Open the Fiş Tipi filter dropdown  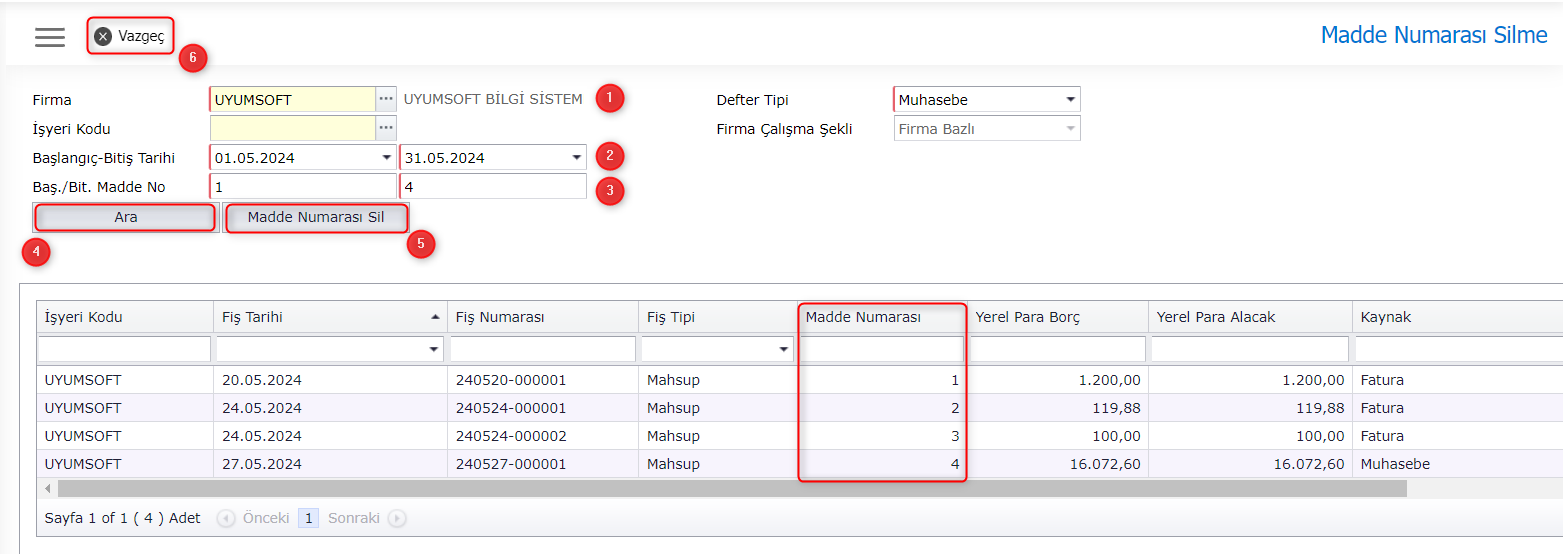[784, 350]
